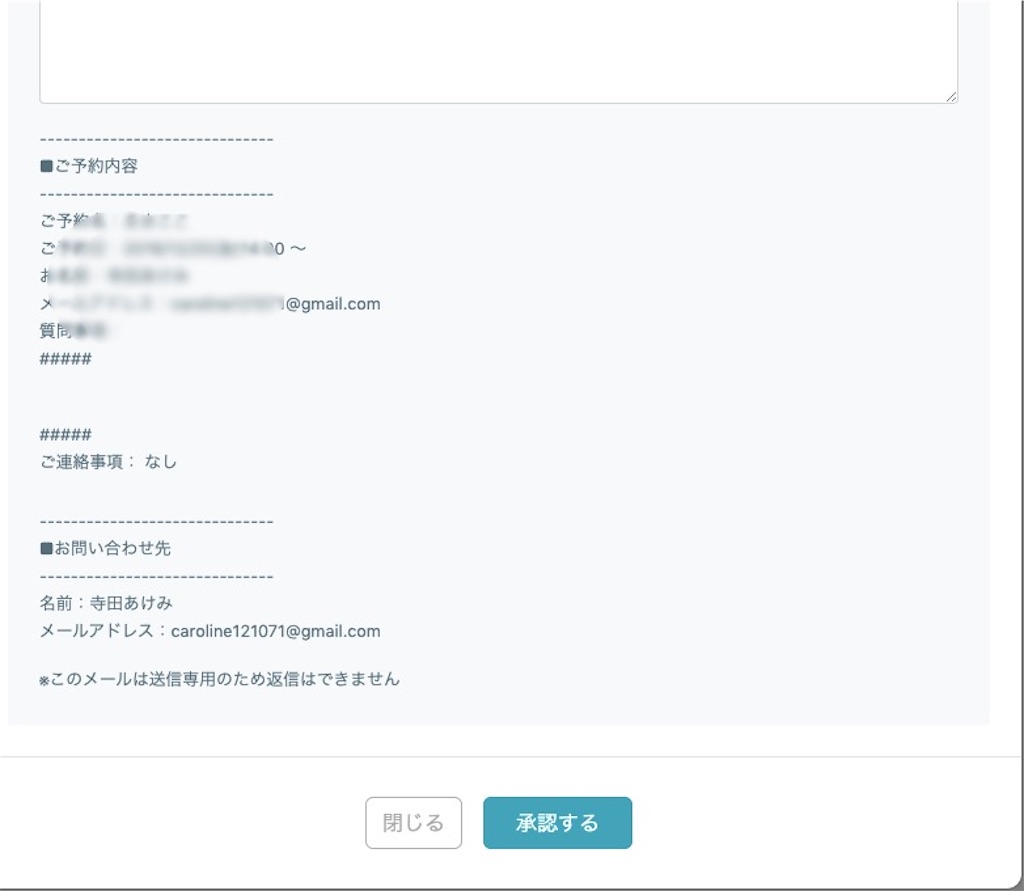Click the メールアドレス label in contact info
Image resolution: width=1024 pixels, height=891 pixels.
point(100,631)
